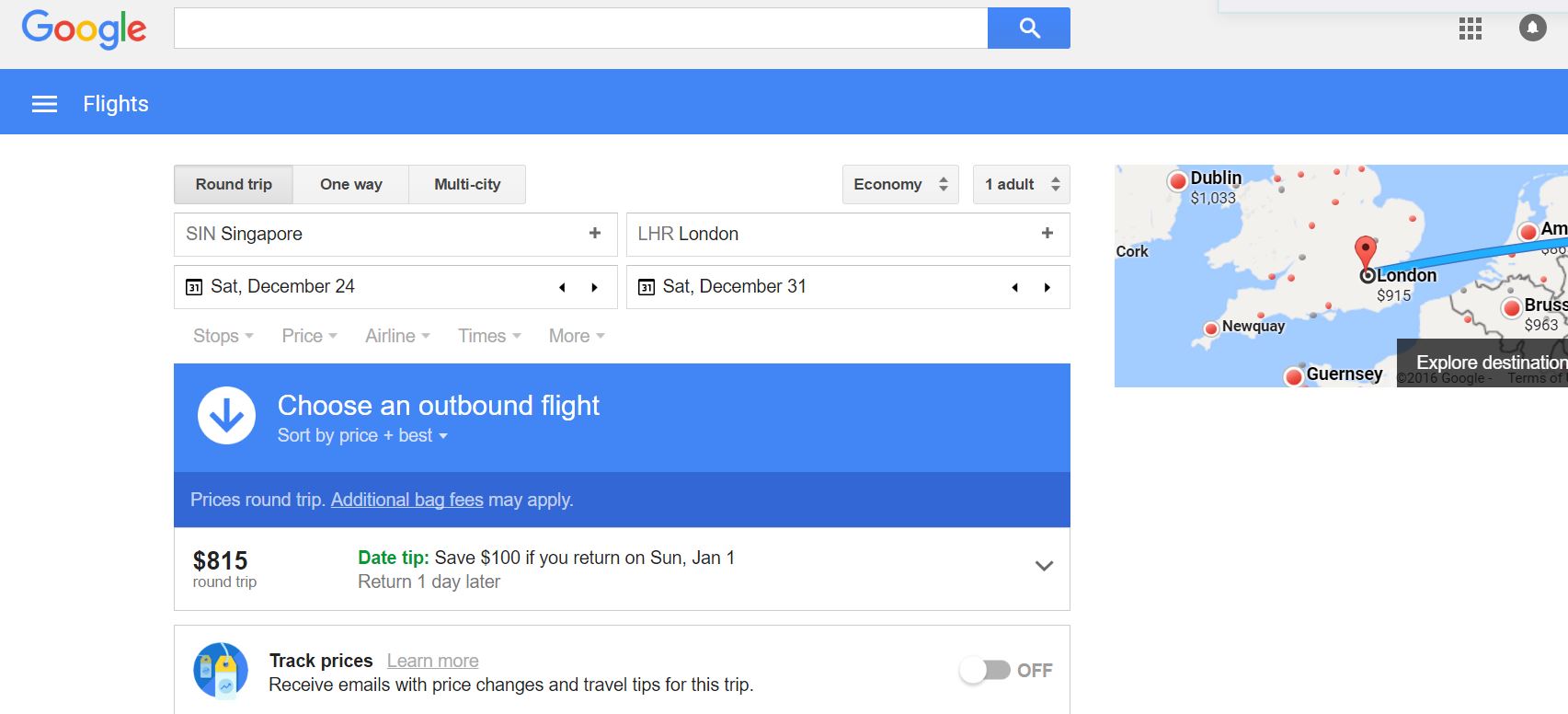This screenshot has height=714, width=1568.
Task: Click the departure date calendar icon
Action: coord(194,287)
